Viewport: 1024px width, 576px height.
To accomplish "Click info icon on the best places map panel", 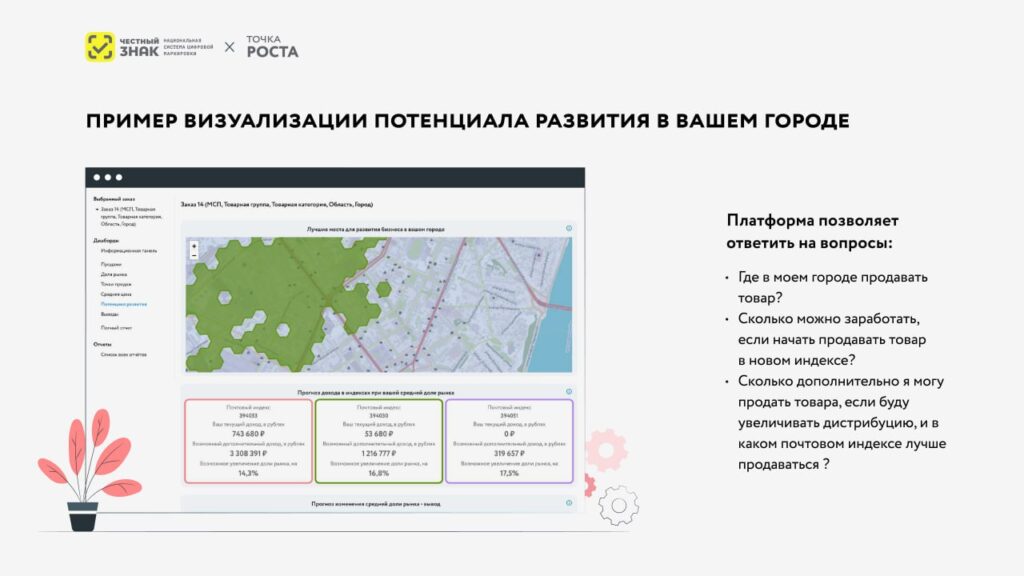I will pyautogui.click(x=568, y=229).
